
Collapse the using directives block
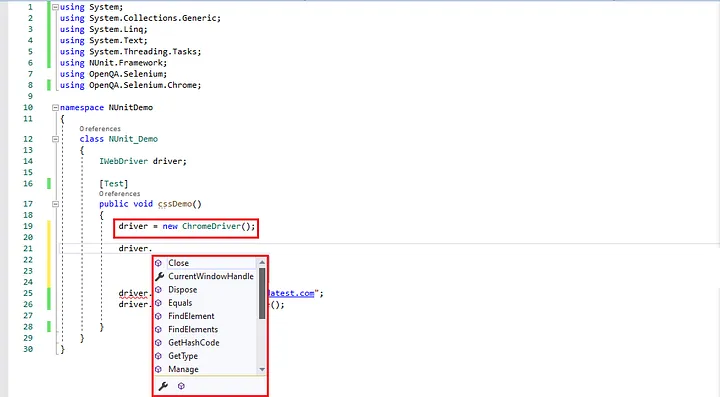[55, 7]
